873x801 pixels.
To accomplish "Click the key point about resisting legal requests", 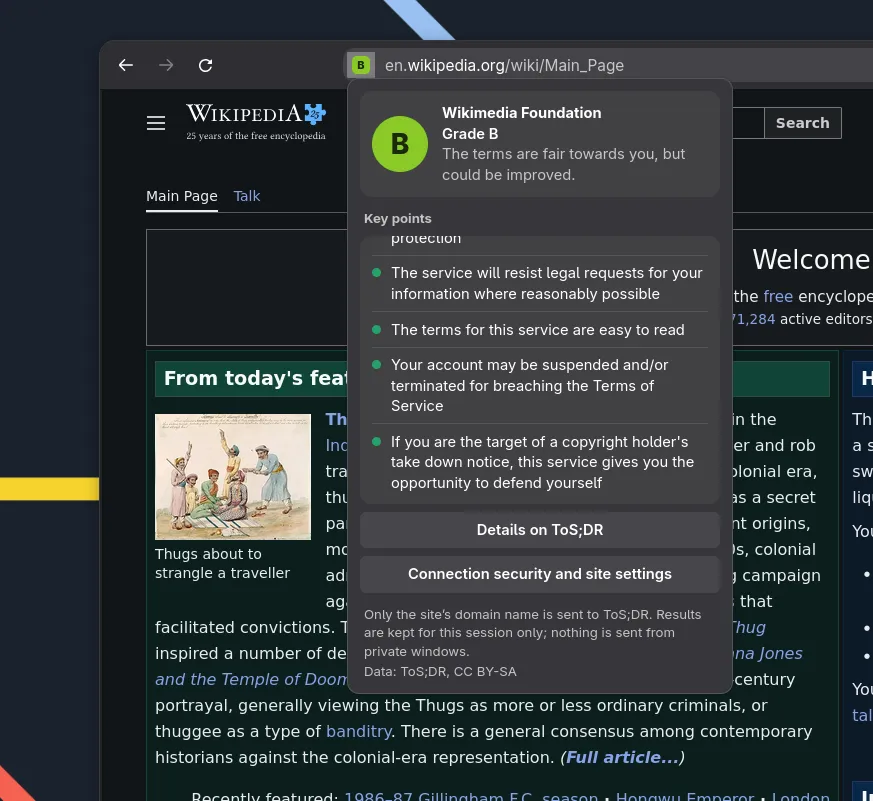I will coord(540,283).
